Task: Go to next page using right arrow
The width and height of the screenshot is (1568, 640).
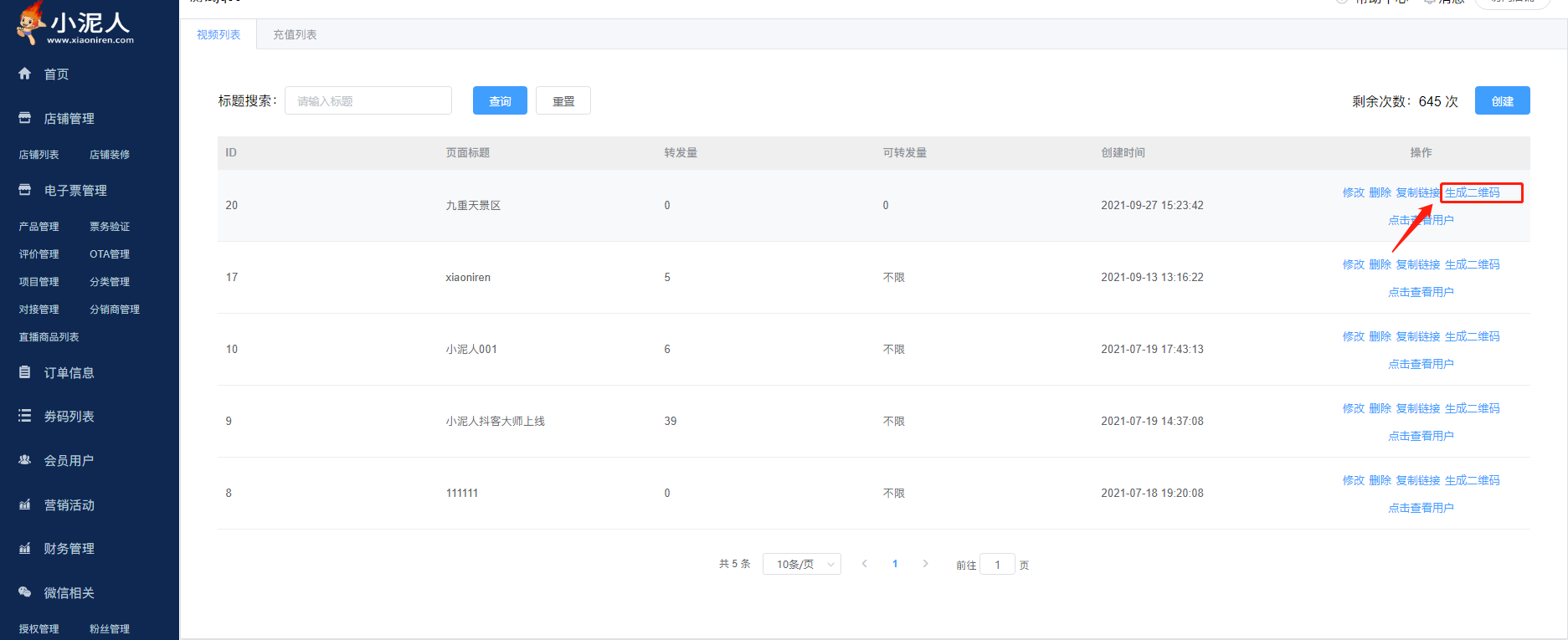Action: pyautogui.click(x=925, y=564)
